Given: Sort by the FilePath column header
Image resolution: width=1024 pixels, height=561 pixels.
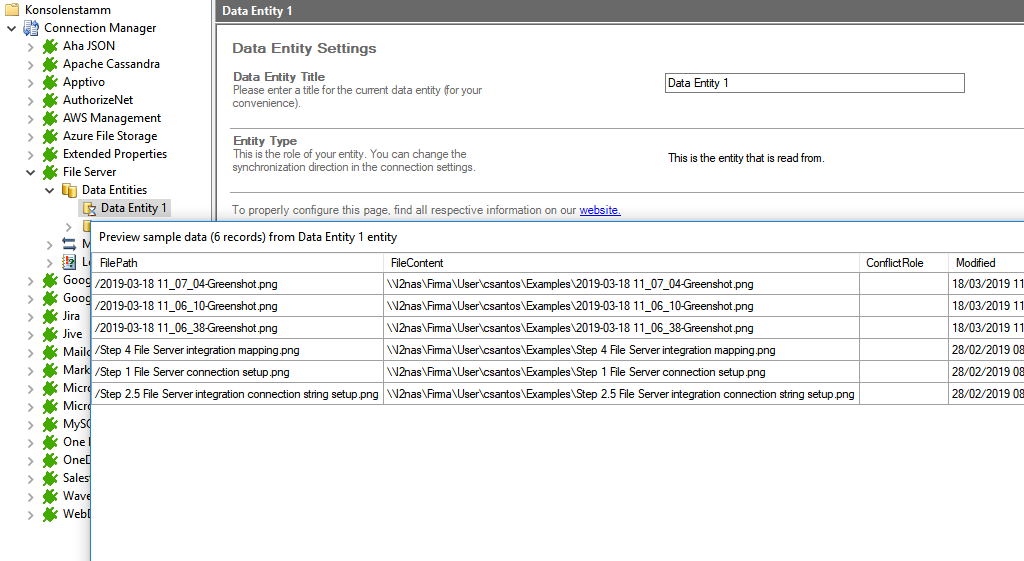Looking at the screenshot, I should [x=238, y=263].
